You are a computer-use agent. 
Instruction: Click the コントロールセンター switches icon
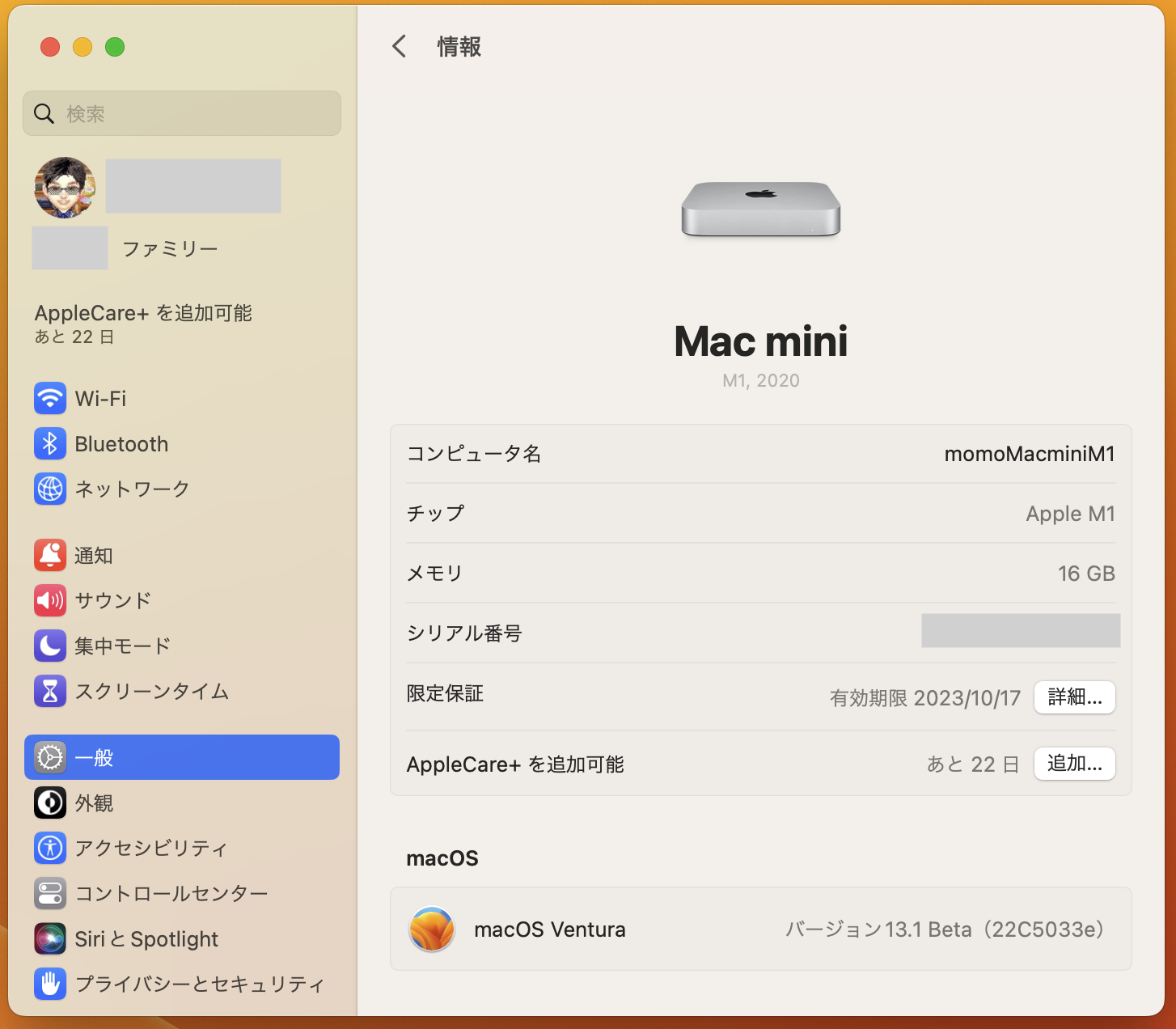pyautogui.click(x=50, y=893)
